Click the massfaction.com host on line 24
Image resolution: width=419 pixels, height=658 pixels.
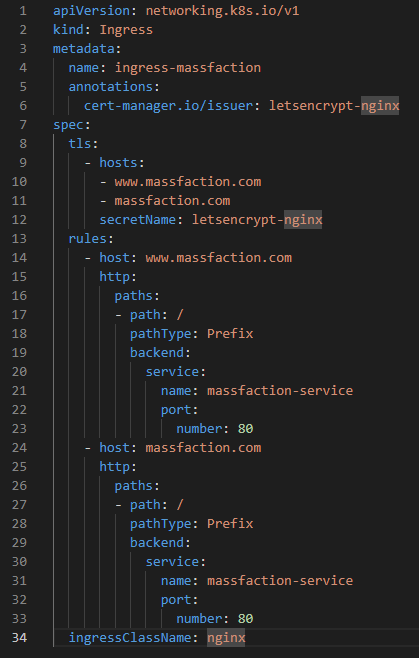[x=203, y=448]
